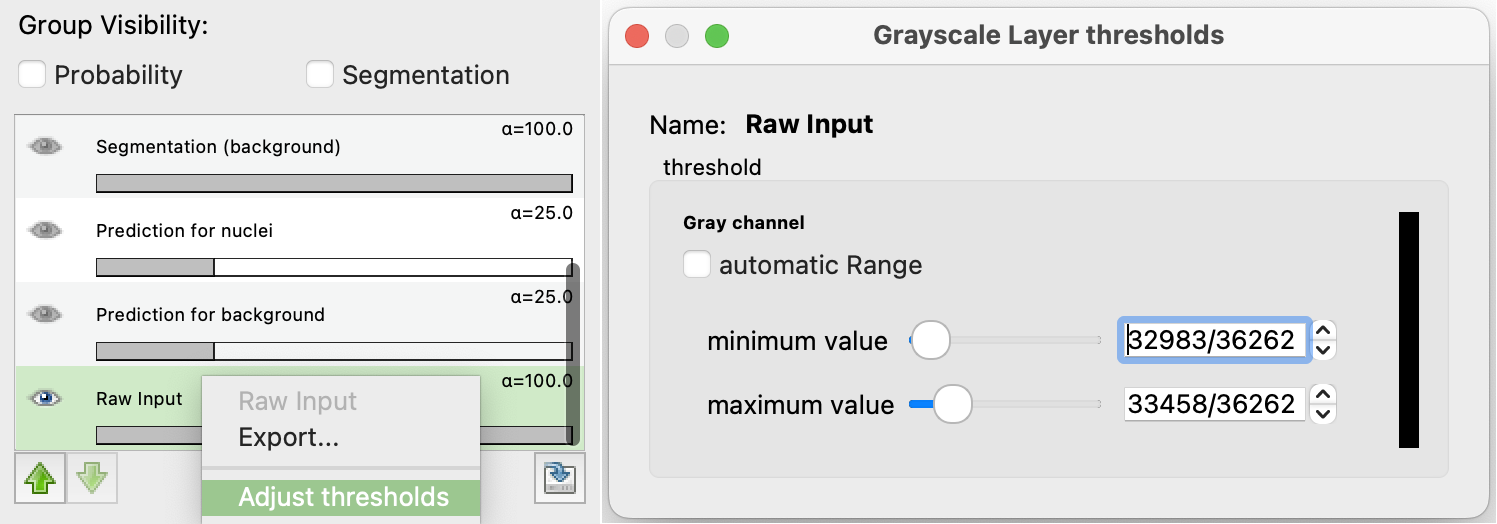Check the Segmentation group visibility checkbox

pos(320,75)
